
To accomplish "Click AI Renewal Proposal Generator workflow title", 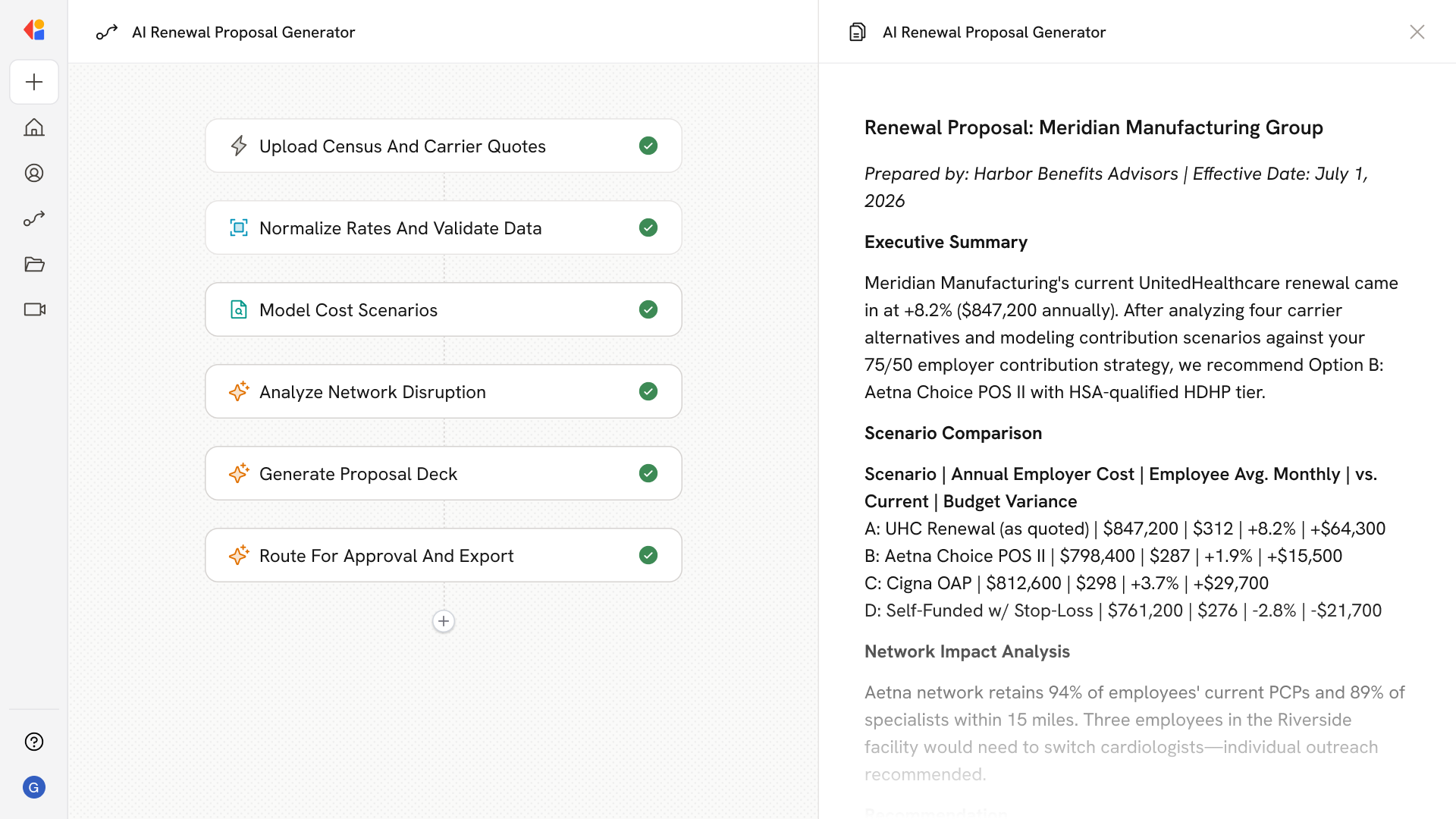I will pos(243,32).
